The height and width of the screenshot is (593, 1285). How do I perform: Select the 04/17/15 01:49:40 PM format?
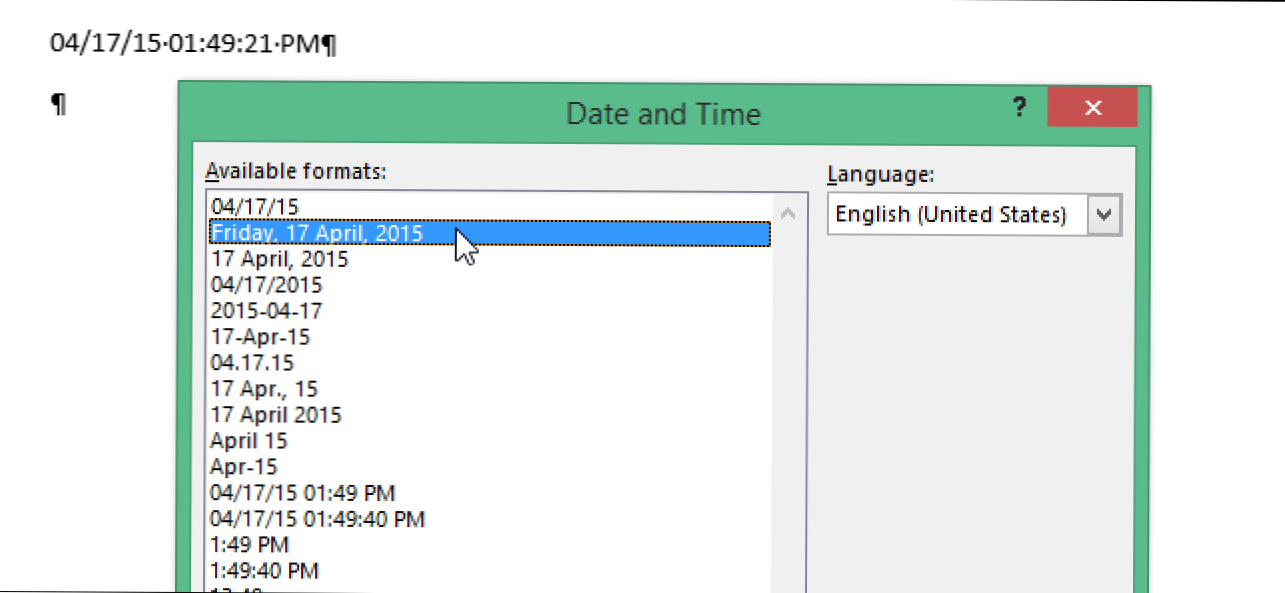(318, 519)
